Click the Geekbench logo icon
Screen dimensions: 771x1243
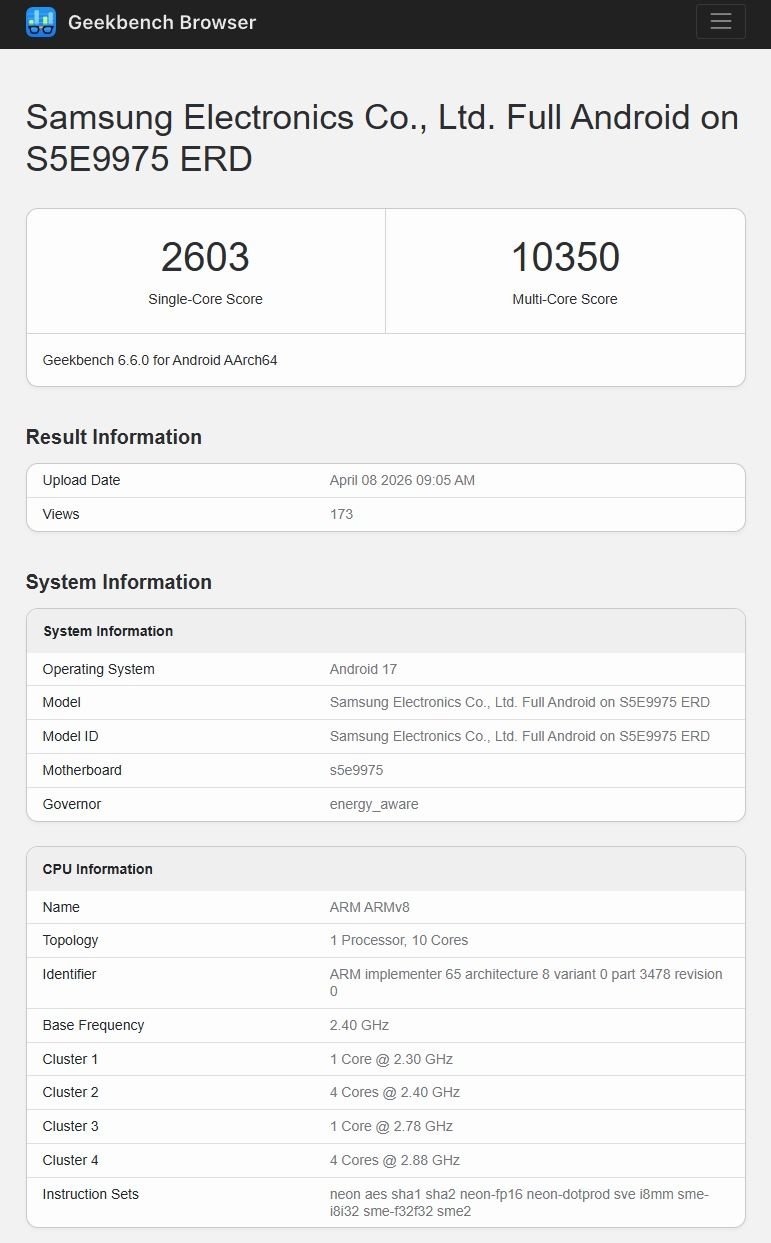41,22
